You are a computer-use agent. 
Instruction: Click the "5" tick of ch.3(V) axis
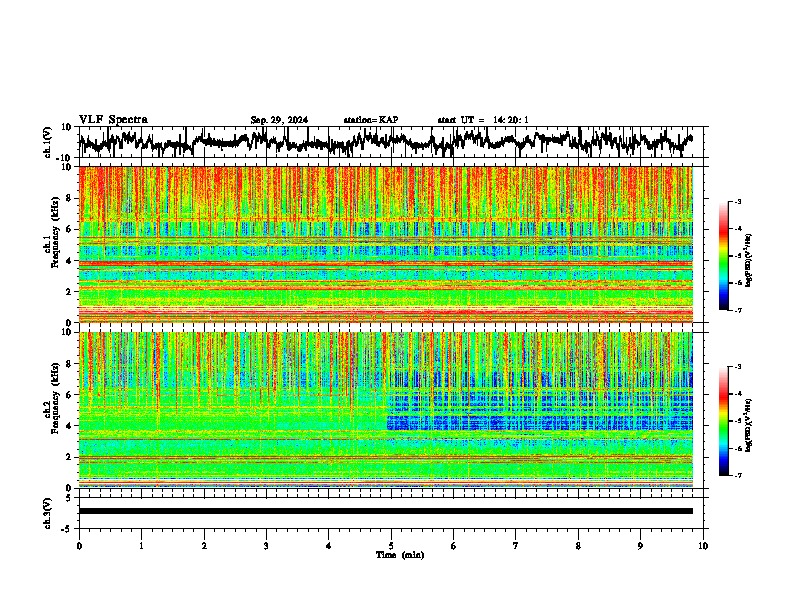(70, 498)
